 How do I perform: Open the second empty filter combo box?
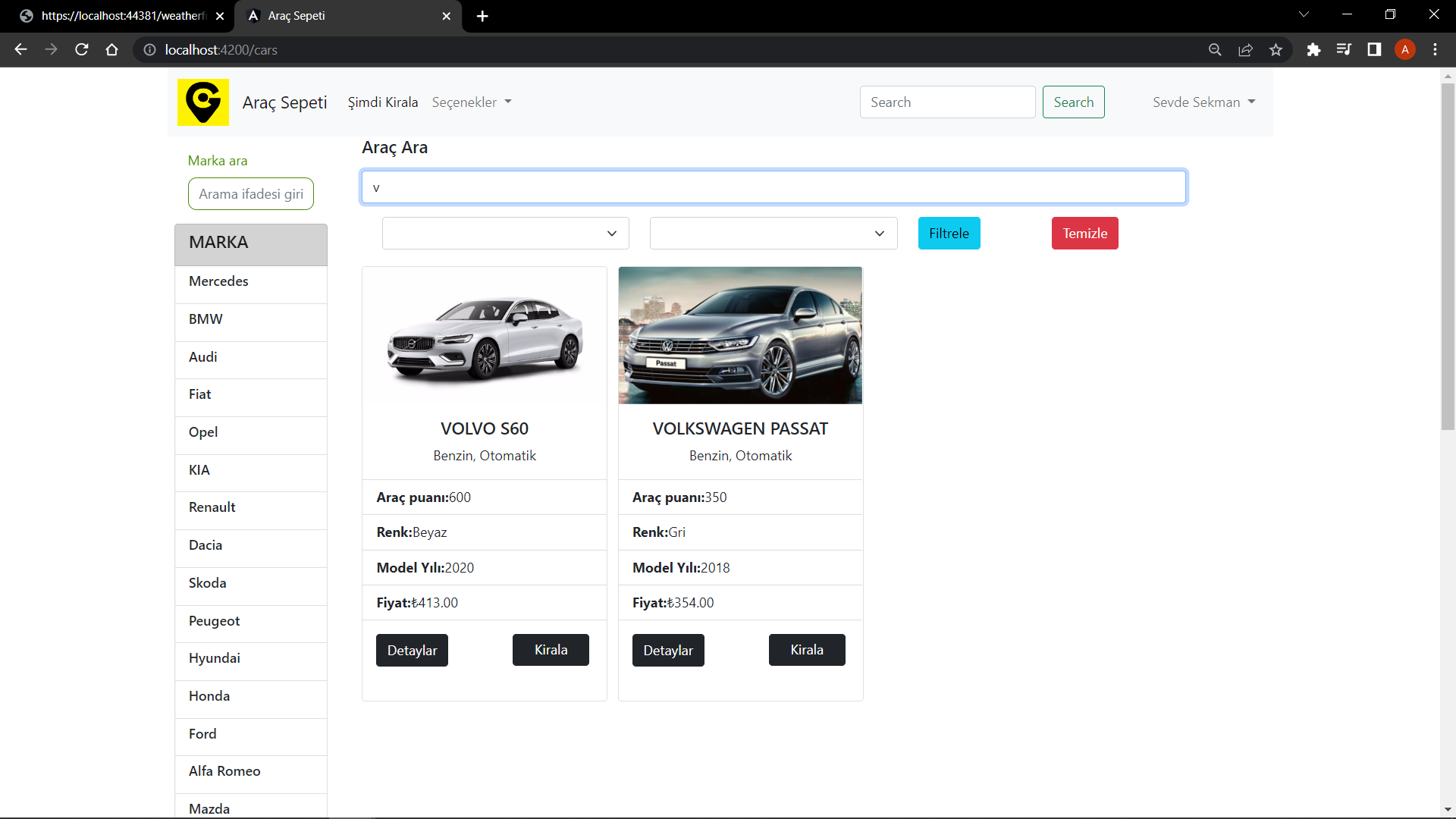773,234
